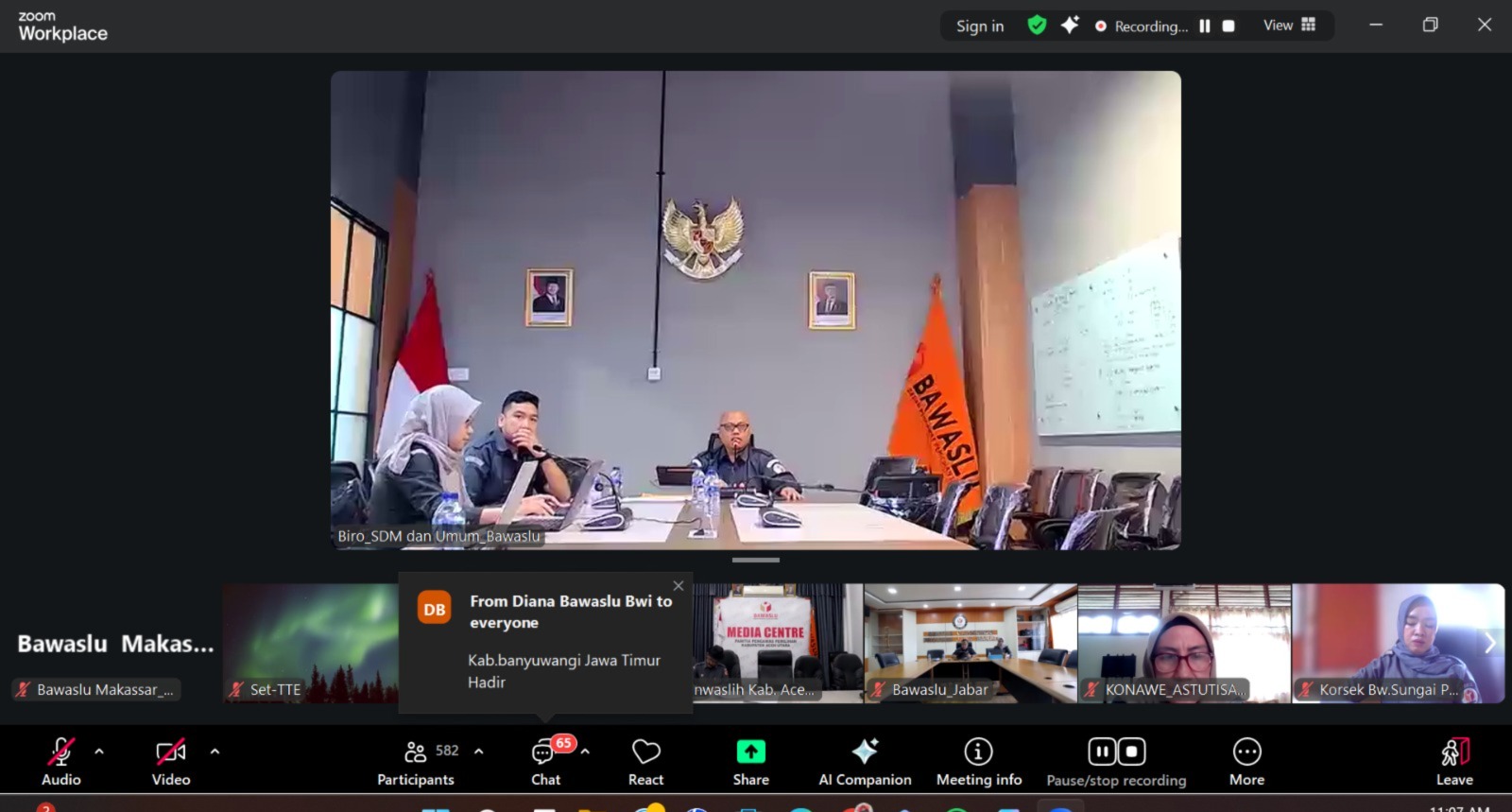The image size is (1512, 812).
Task: Start camera with the Video button
Action: 171,762
